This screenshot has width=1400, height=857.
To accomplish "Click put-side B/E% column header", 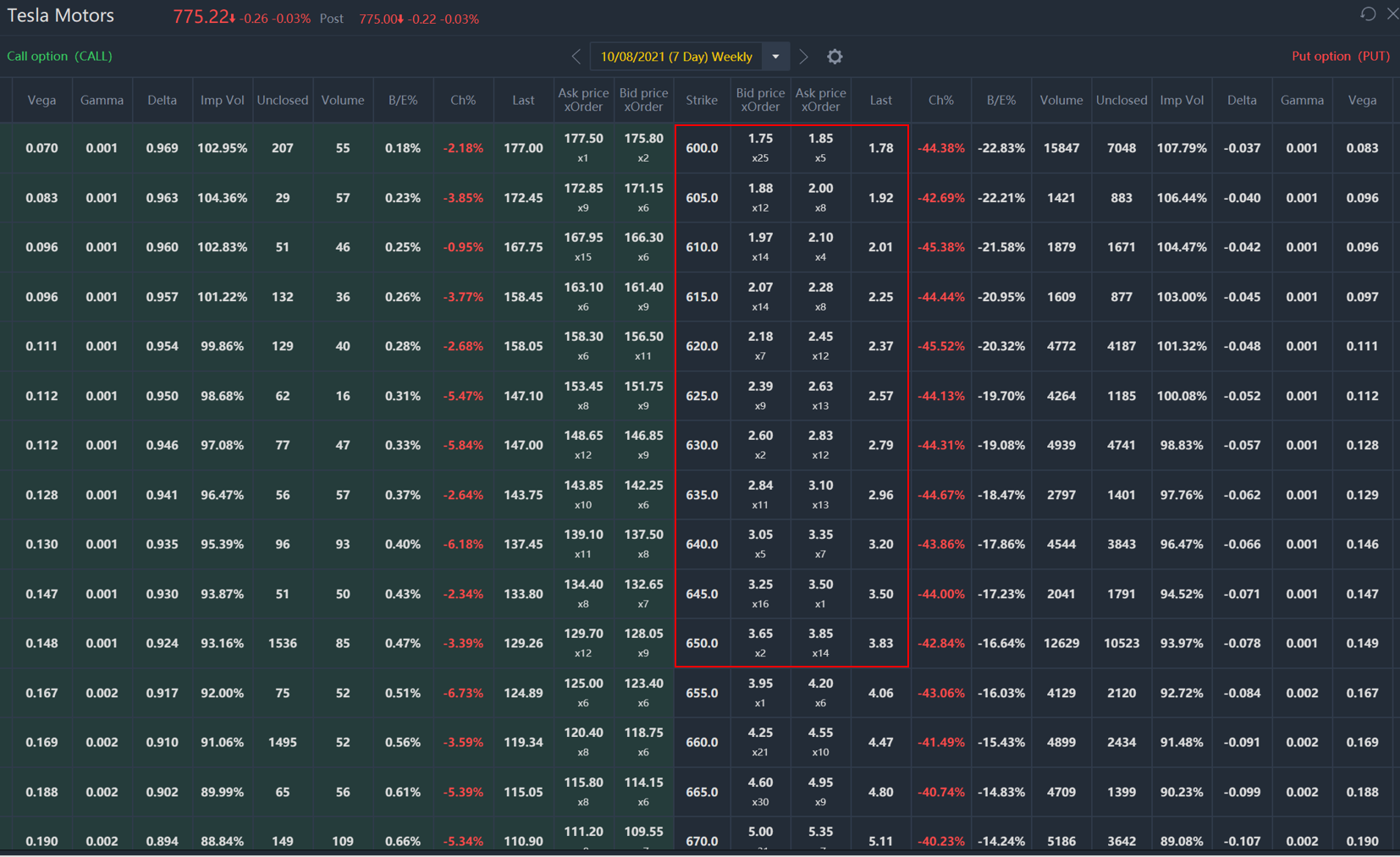I will point(1001,100).
